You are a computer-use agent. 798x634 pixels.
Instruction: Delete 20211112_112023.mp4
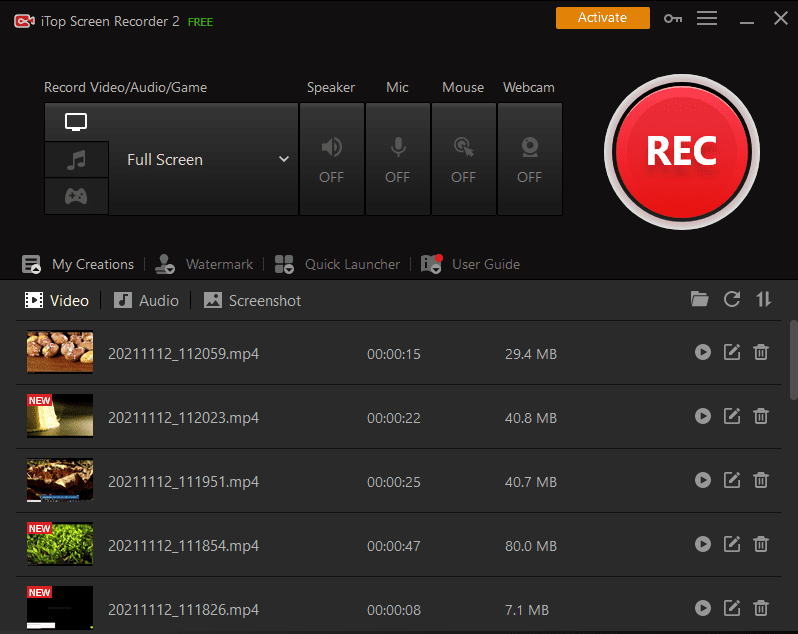click(761, 416)
